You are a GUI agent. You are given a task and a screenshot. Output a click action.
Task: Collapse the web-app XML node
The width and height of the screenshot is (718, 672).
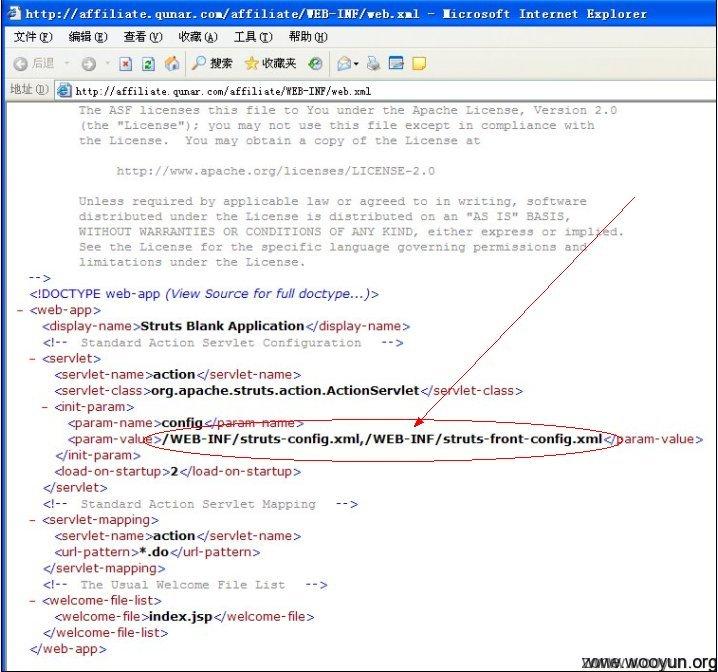click(20, 310)
